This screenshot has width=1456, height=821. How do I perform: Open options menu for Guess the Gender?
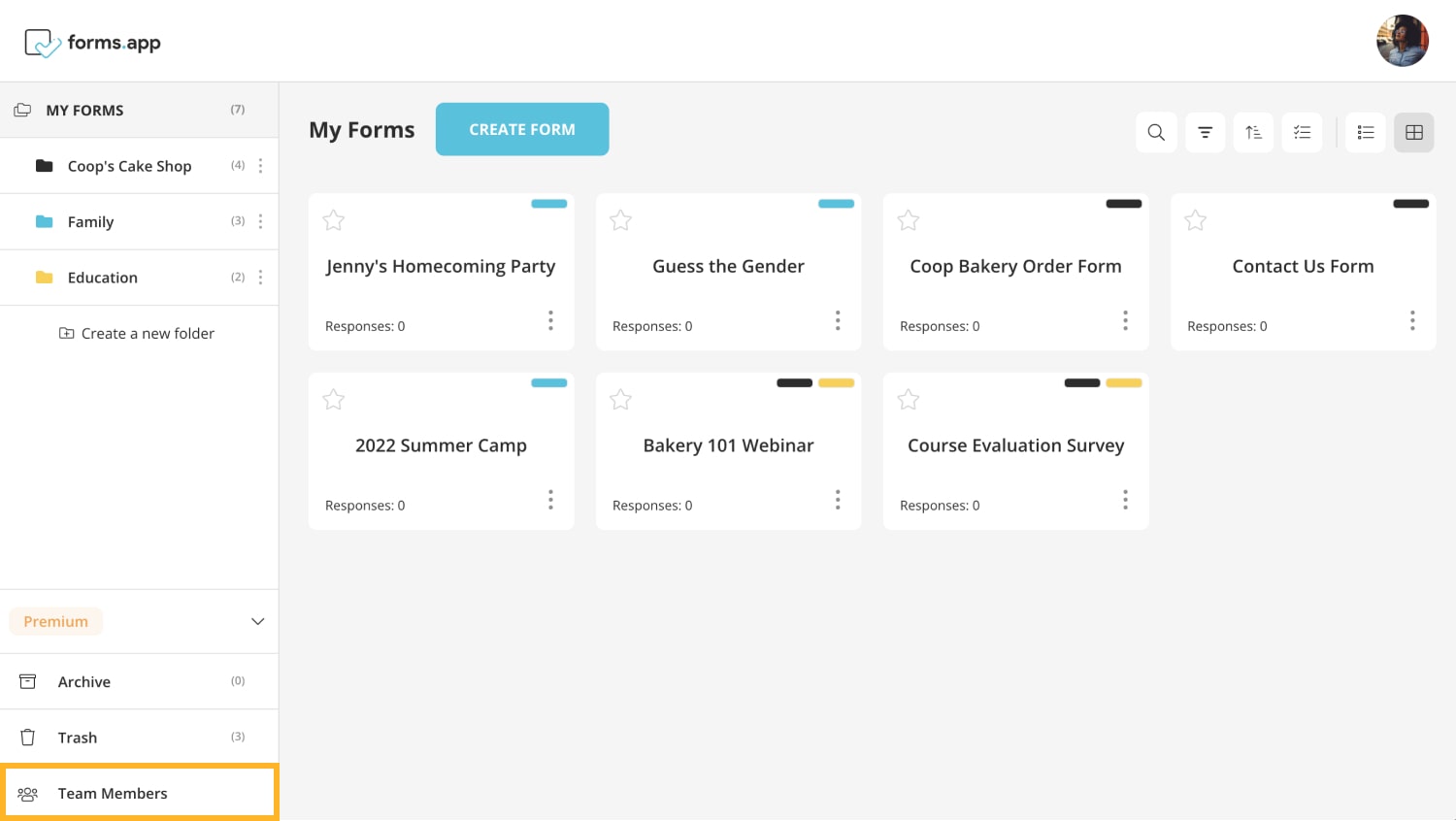[838, 320]
